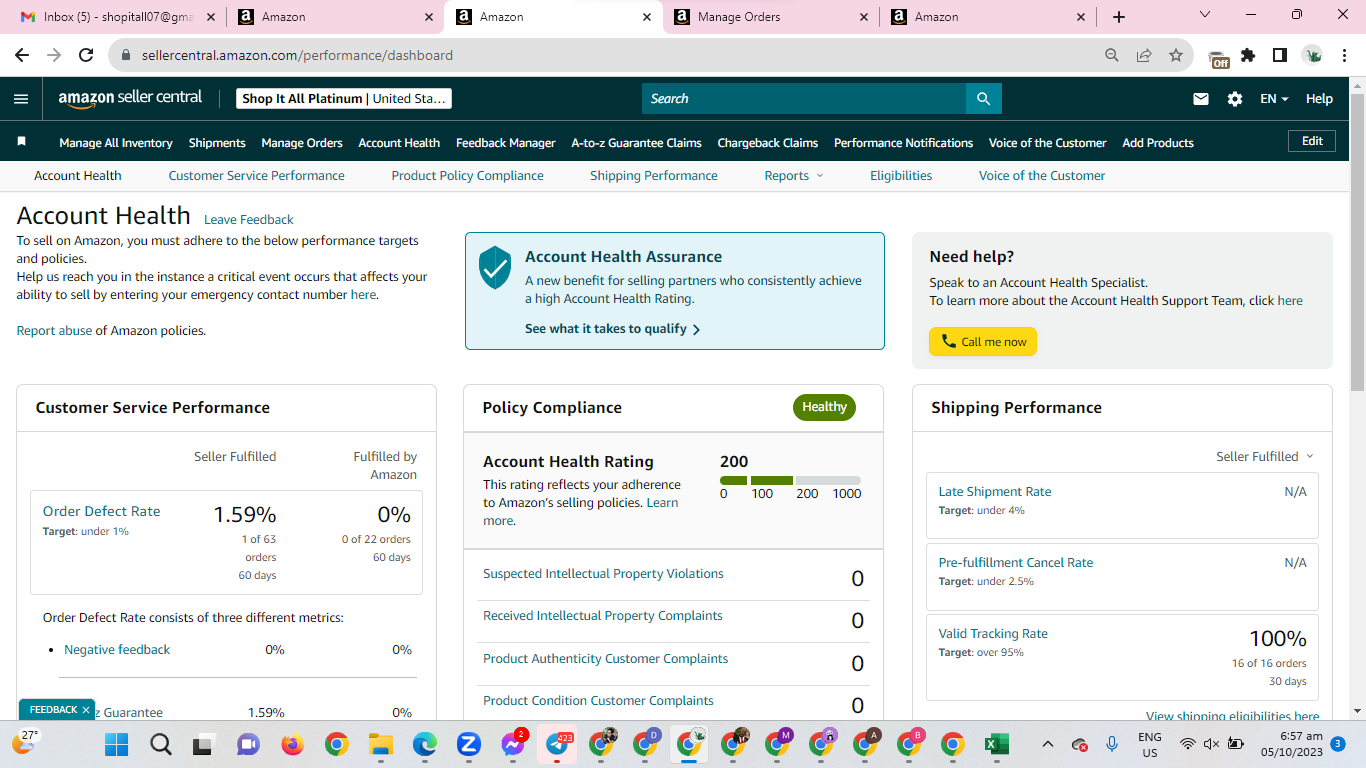Open Windows Start menu
The width and height of the screenshot is (1366, 768).
tap(117, 744)
